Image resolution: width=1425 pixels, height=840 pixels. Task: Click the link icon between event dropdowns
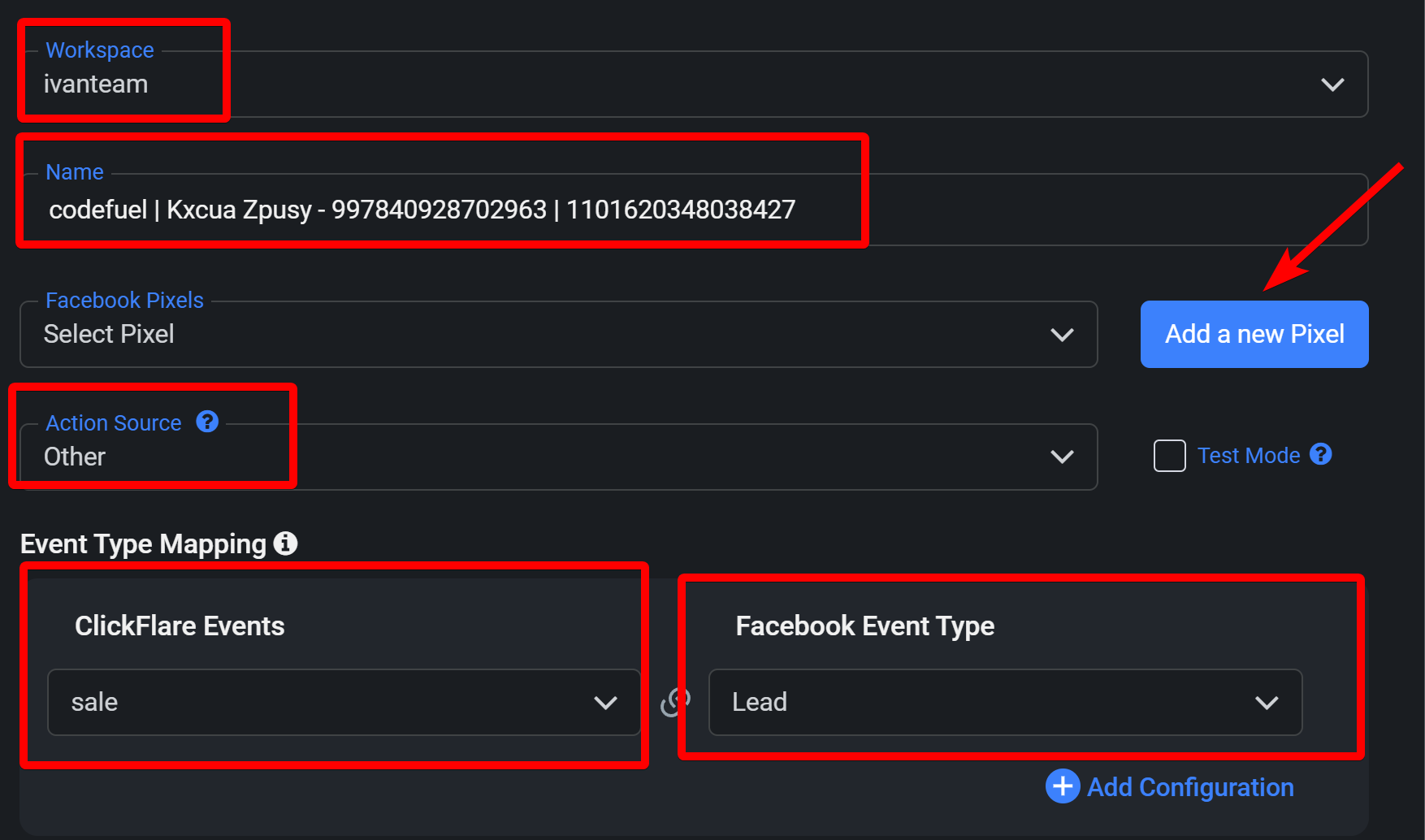(x=675, y=702)
